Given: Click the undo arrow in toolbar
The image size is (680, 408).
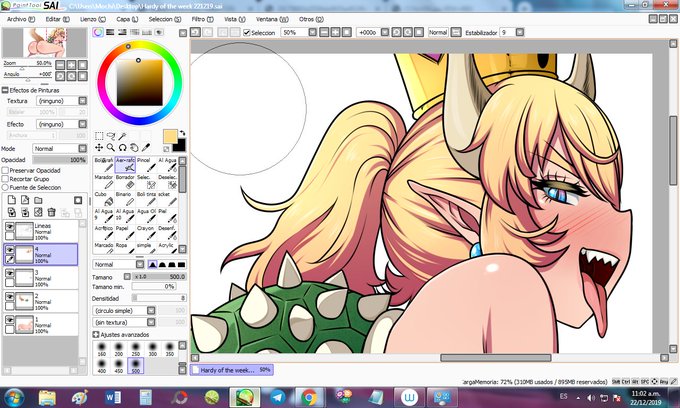Looking at the screenshot, I should pyautogui.click(x=196, y=33).
